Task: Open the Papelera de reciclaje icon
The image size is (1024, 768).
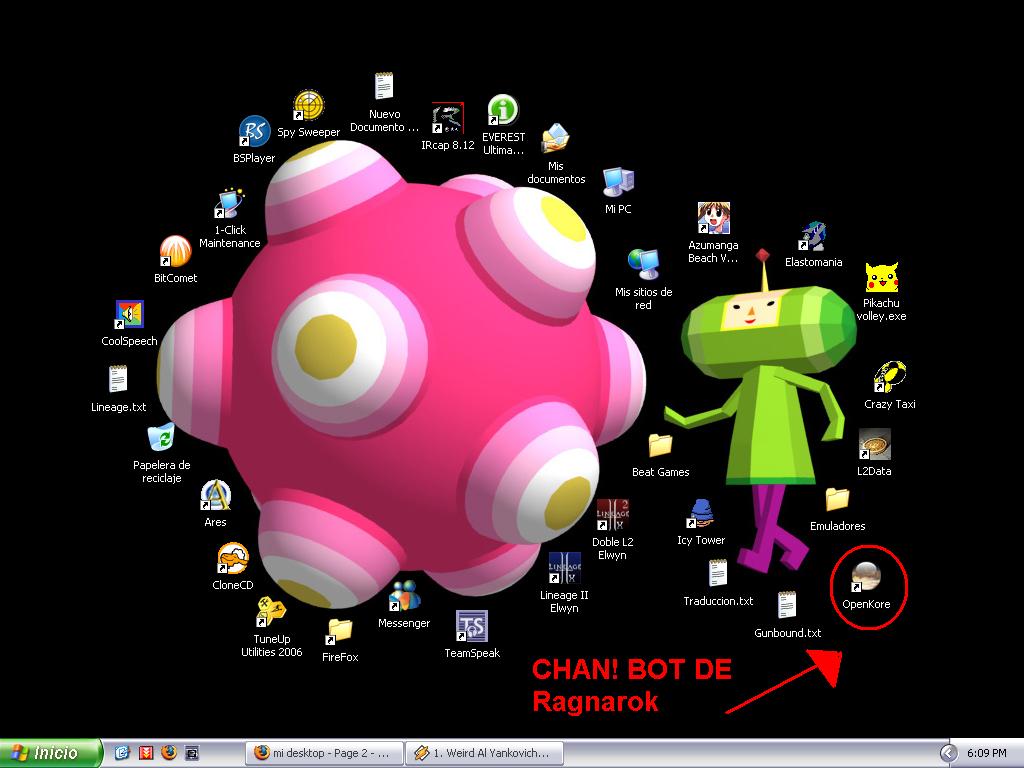Action: [161, 438]
